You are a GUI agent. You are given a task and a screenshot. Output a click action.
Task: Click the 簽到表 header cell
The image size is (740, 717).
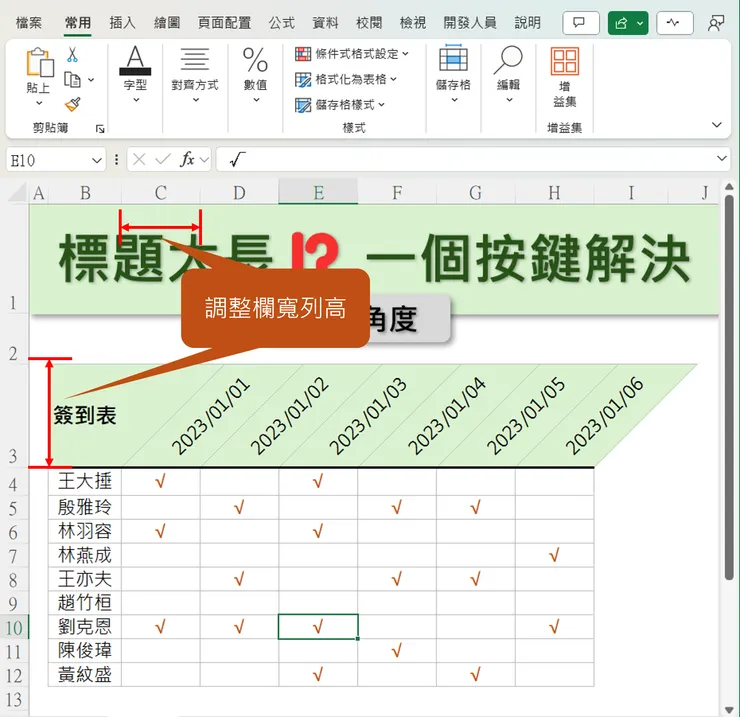coord(85,415)
